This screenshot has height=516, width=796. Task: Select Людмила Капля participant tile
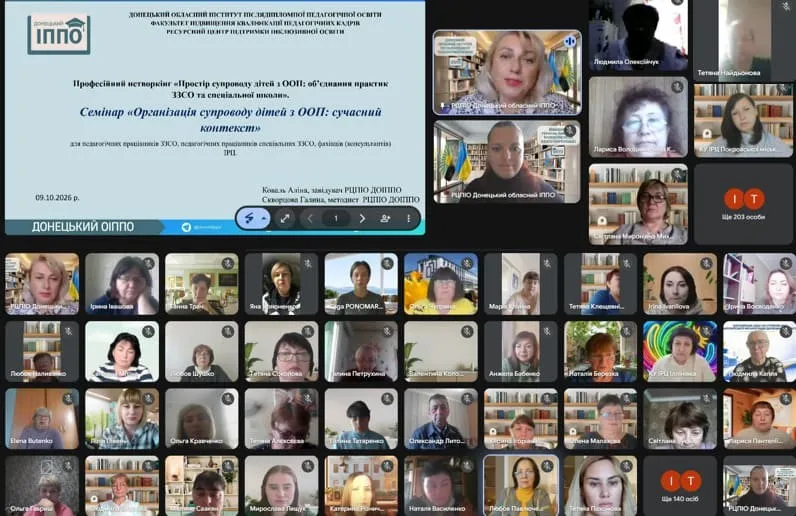click(x=759, y=351)
